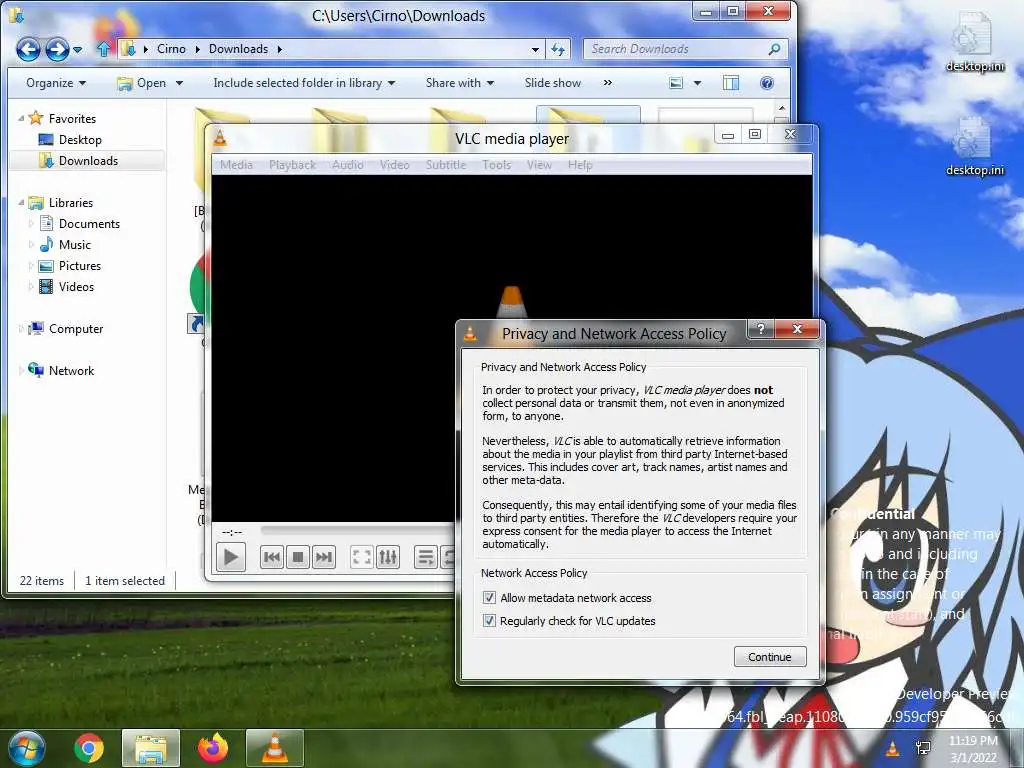Click Open toolbar button

coord(142,83)
